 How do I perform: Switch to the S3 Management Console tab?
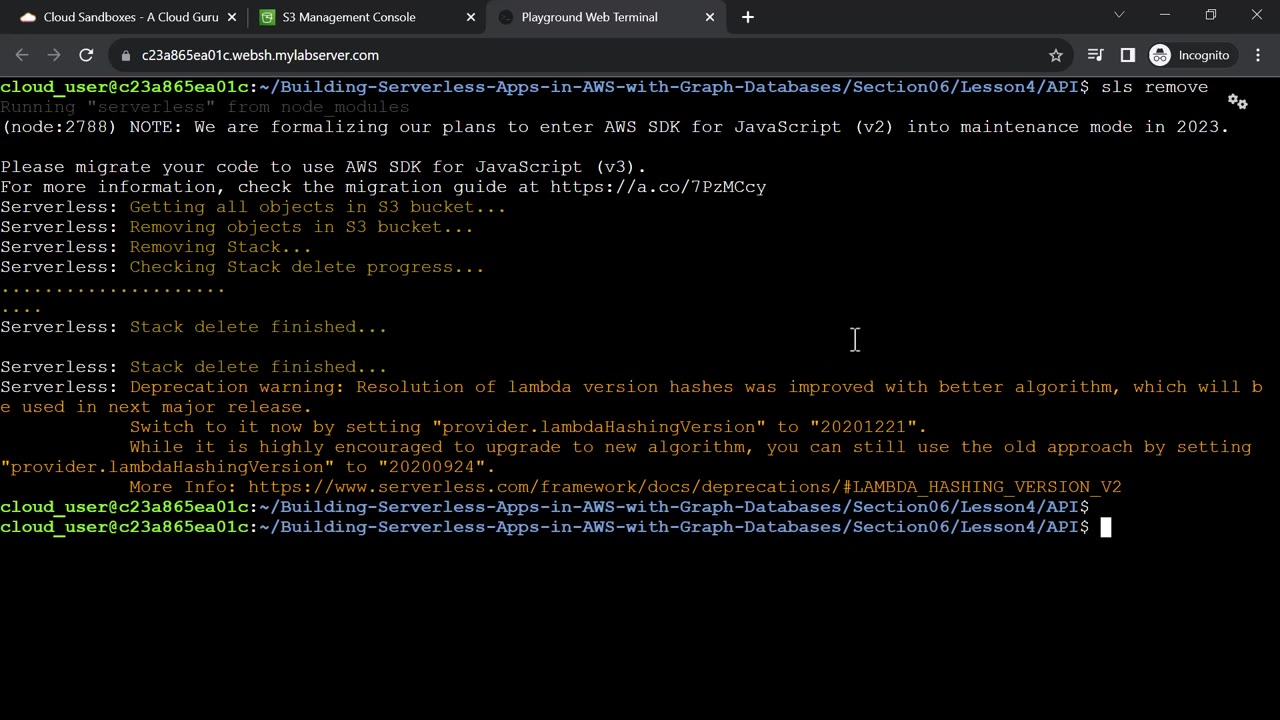(350, 17)
